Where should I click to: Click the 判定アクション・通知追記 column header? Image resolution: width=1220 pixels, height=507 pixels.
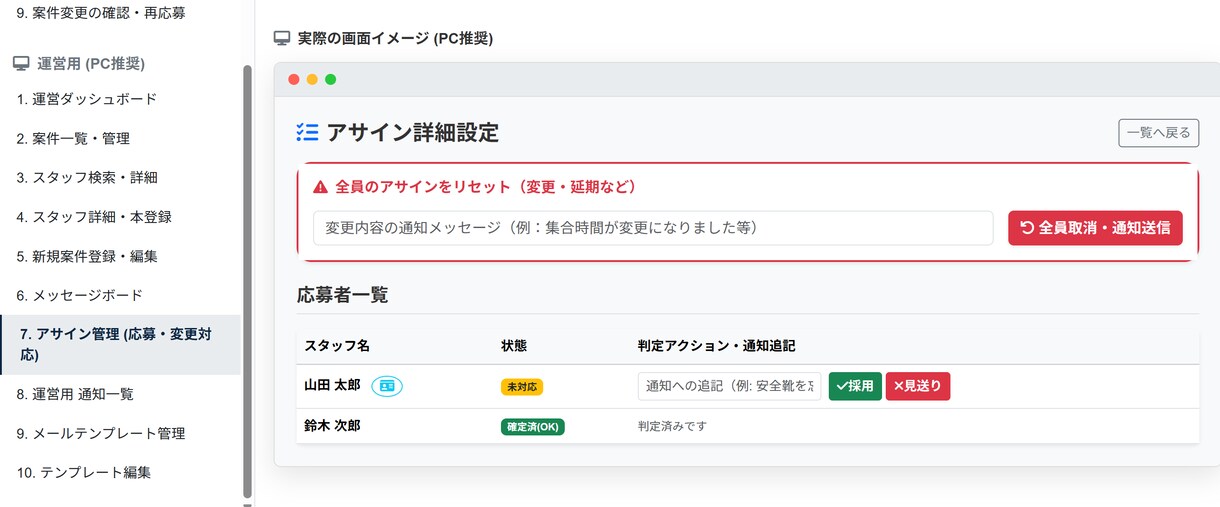pyautogui.click(x=716, y=346)
